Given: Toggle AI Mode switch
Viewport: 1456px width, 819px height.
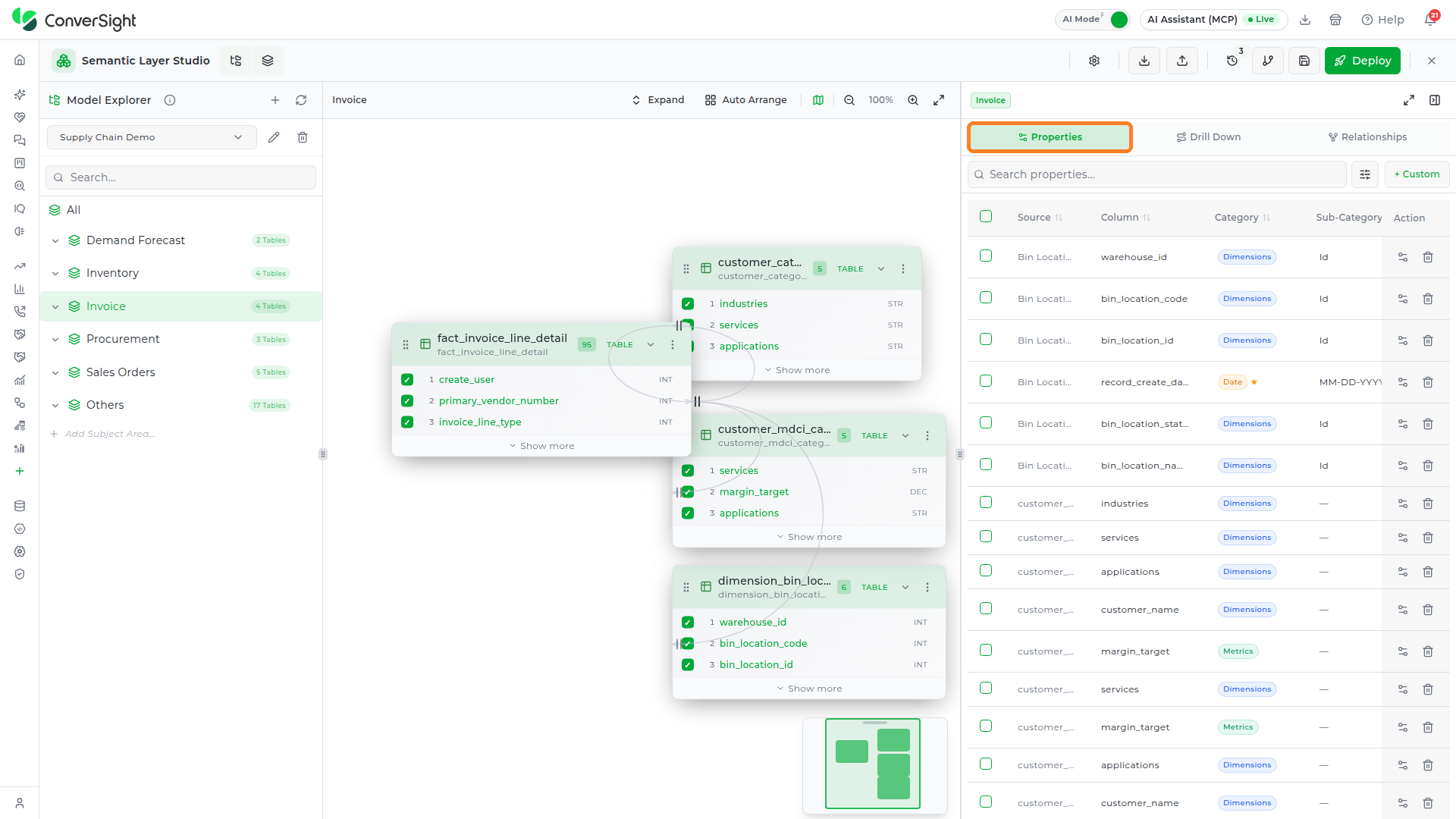Looking at the screenshot, I should tap(1119, 20).
